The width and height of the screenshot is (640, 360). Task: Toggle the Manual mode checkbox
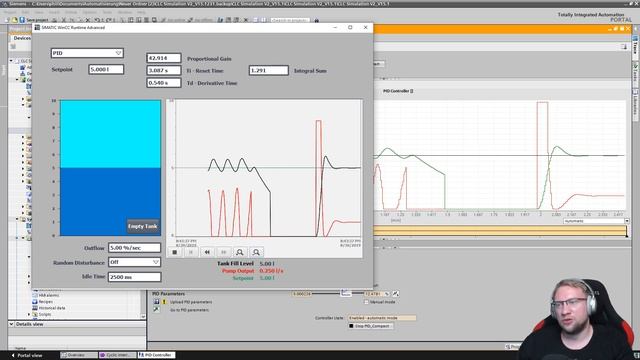point(366,302)
